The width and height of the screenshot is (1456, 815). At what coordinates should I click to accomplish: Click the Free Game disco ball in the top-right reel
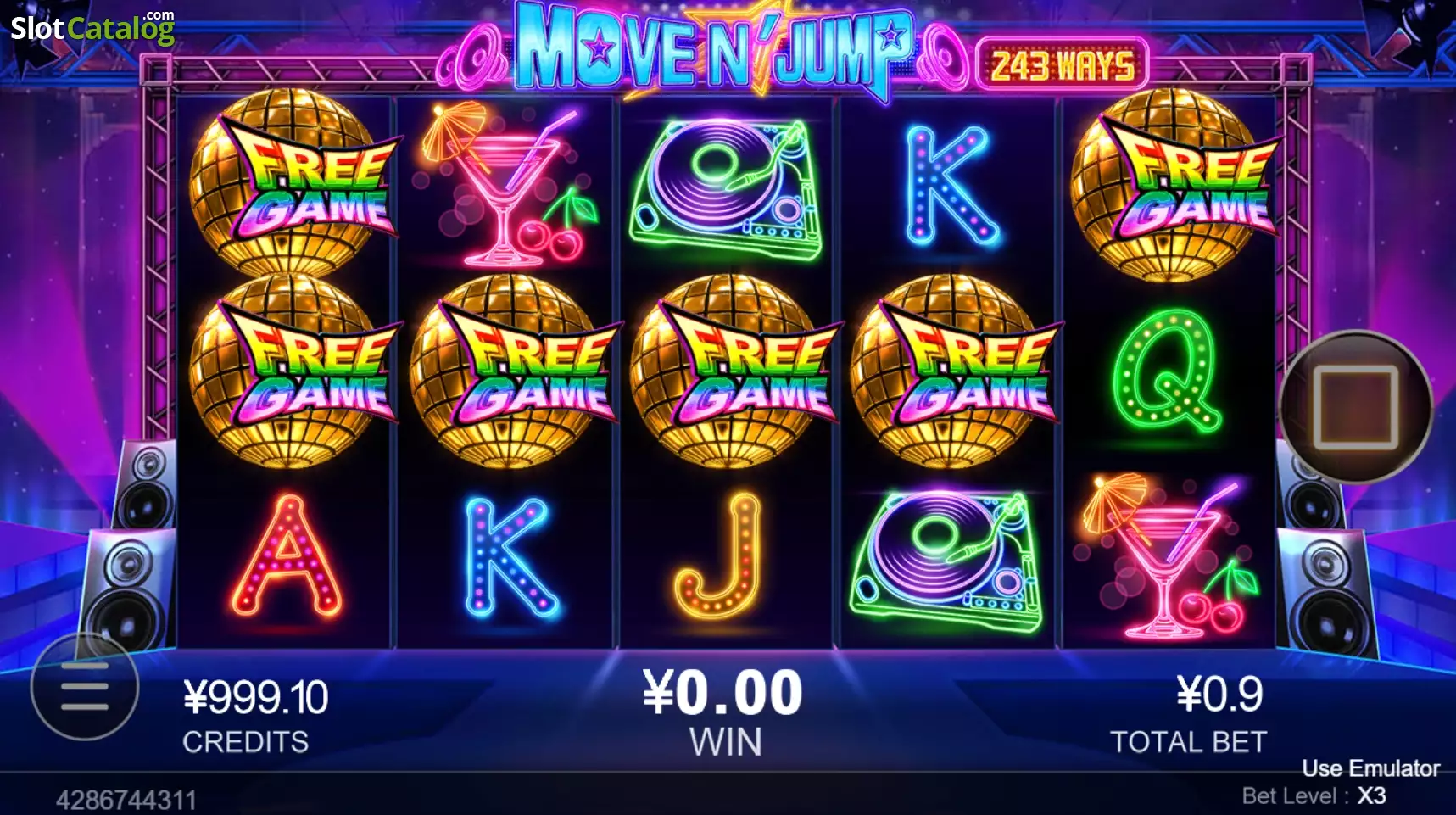1174,185
